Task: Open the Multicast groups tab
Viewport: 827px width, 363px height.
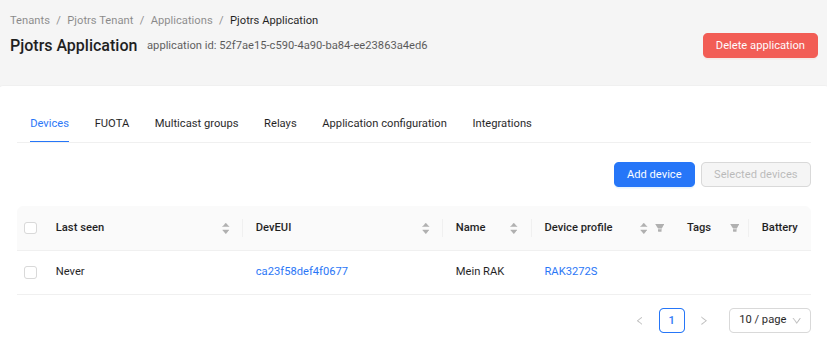Action: coord(196,123)
